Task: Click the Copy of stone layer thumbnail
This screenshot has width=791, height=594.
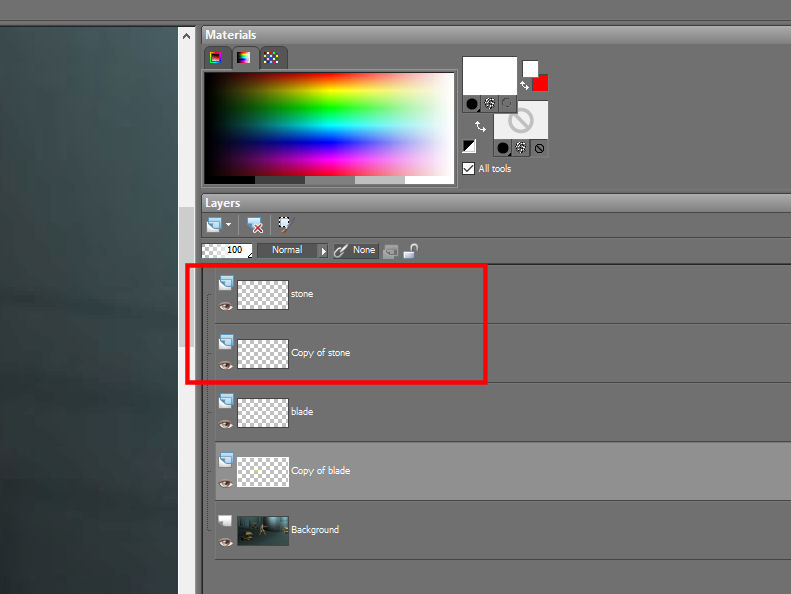Action: (263, 354)
